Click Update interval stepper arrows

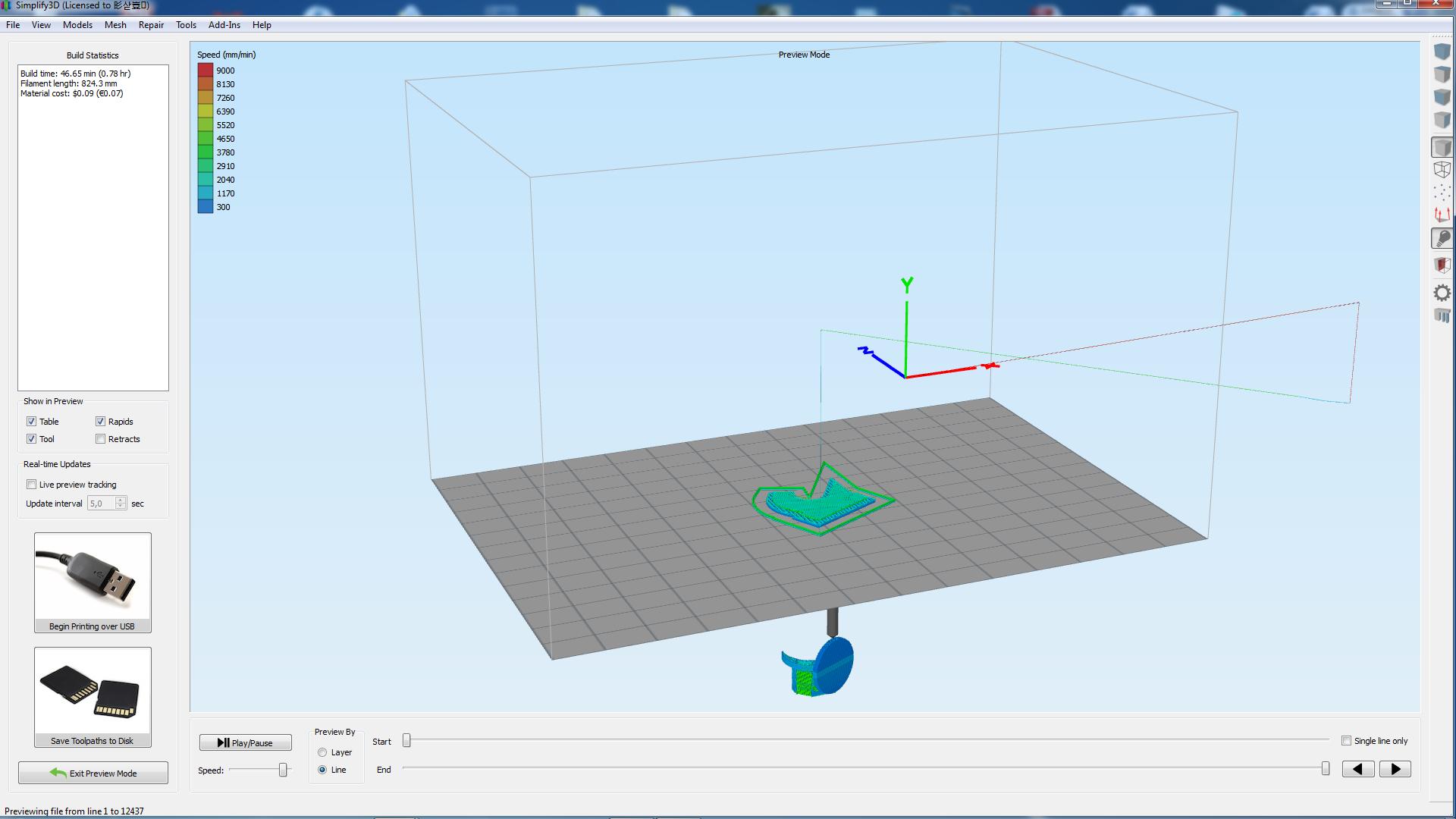pyautogui.click(x=121, y=504)
